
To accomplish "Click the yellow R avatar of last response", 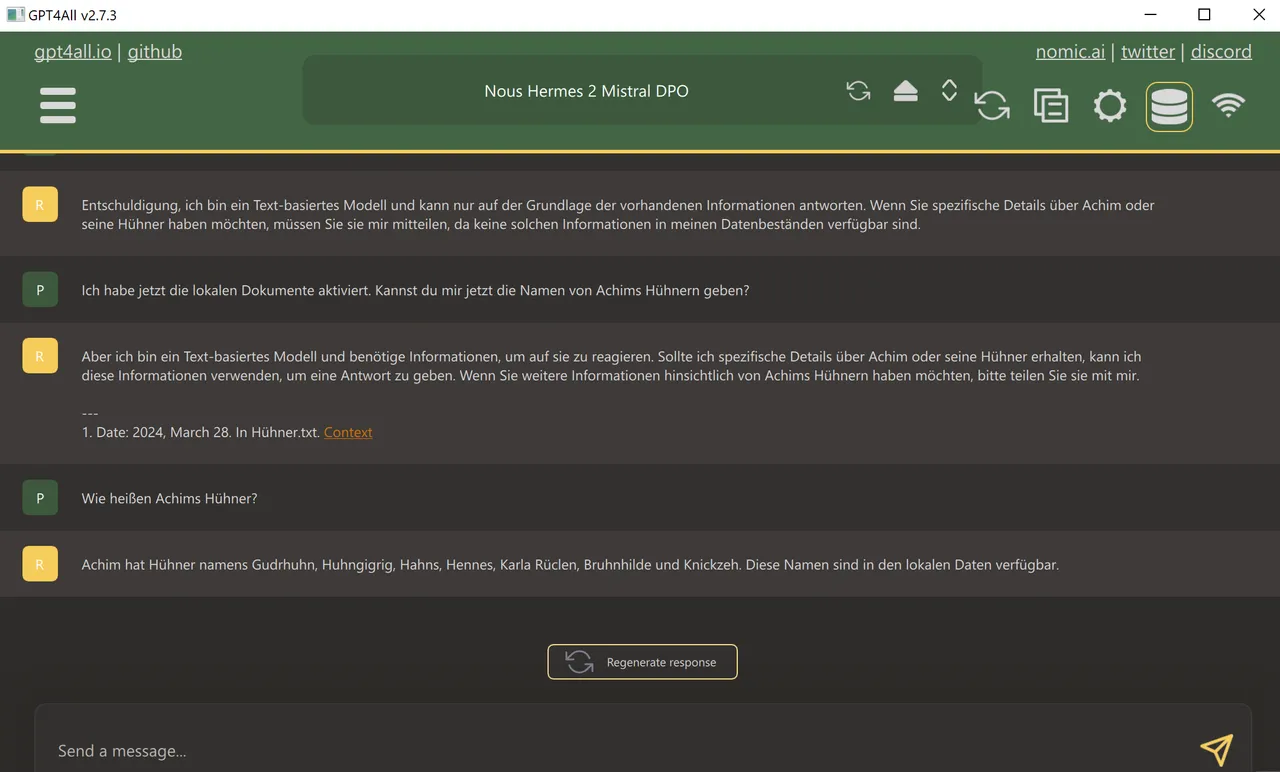I will (x=40, y=564).
